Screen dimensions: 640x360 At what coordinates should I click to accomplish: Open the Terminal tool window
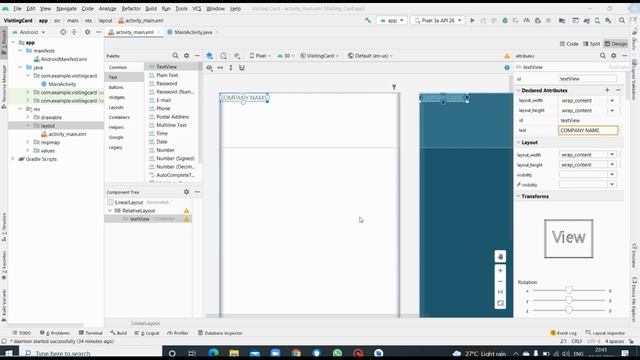(x=91, y=333)
